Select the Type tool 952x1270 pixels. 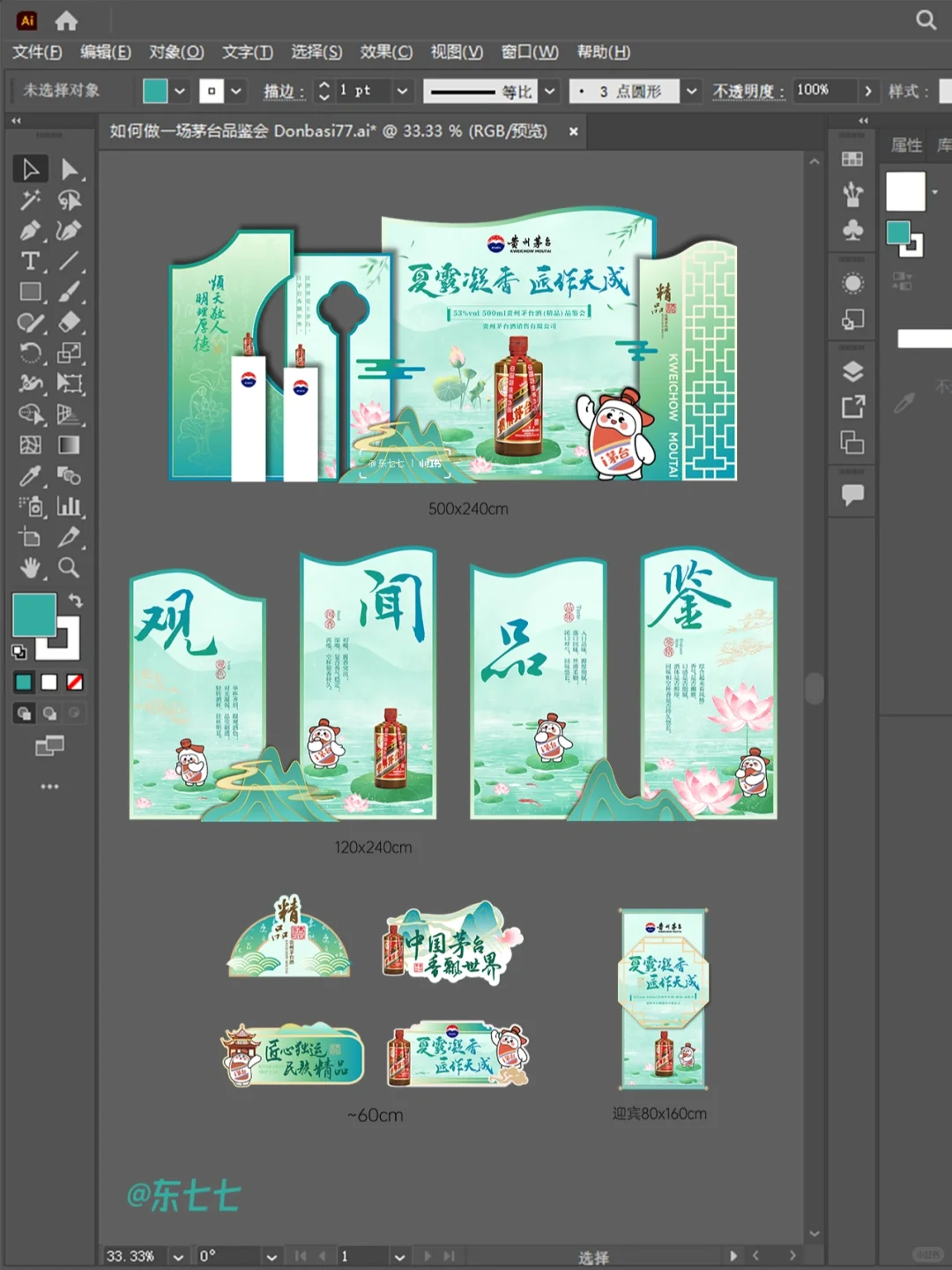30,261
